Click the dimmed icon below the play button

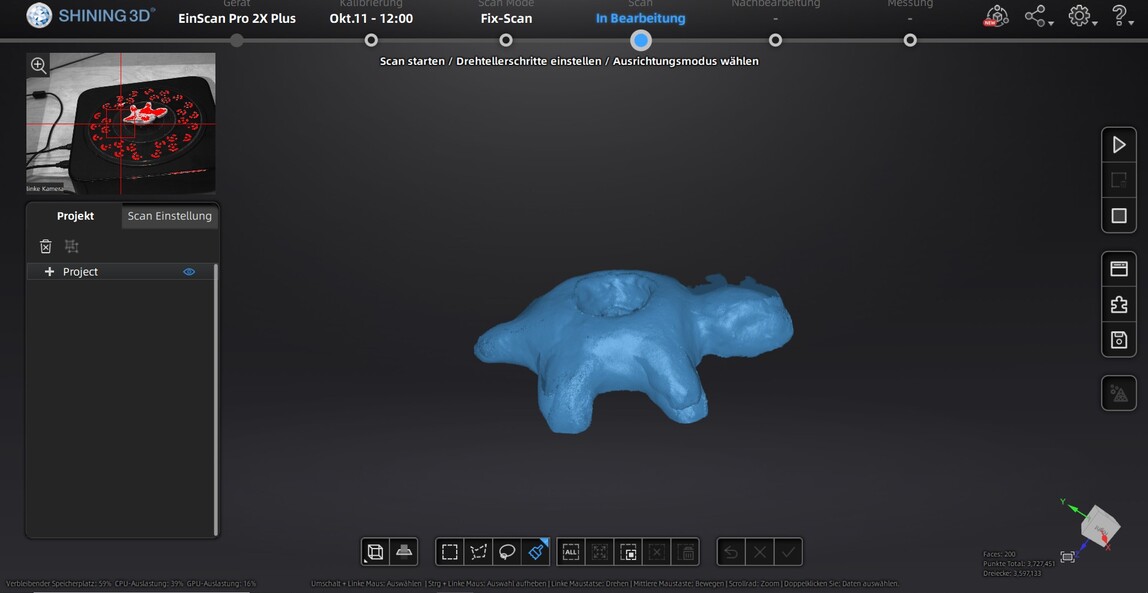(1119, 180)
